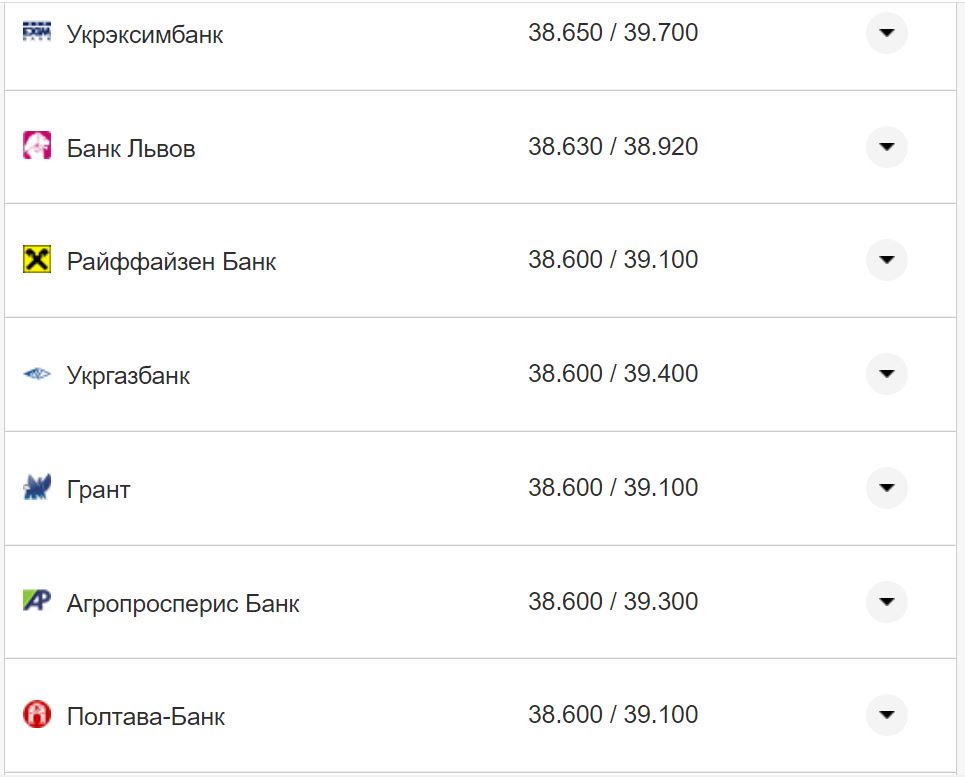965x777 pixels.
Task: Click the Банк Львов pink logo
Action: click(x=36, y=146)
